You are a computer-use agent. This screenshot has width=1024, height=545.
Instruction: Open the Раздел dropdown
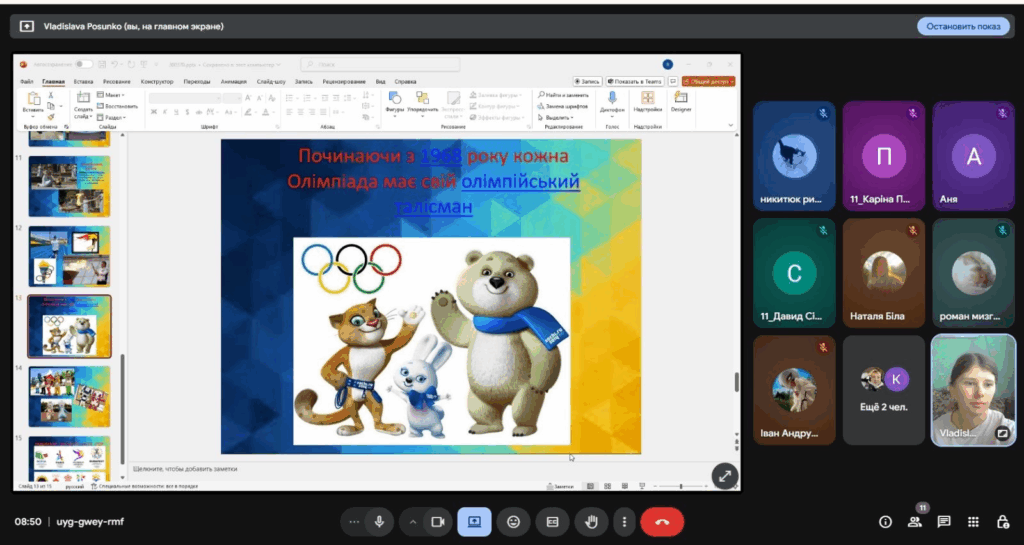pyautogui.click(x=111, y=117)
